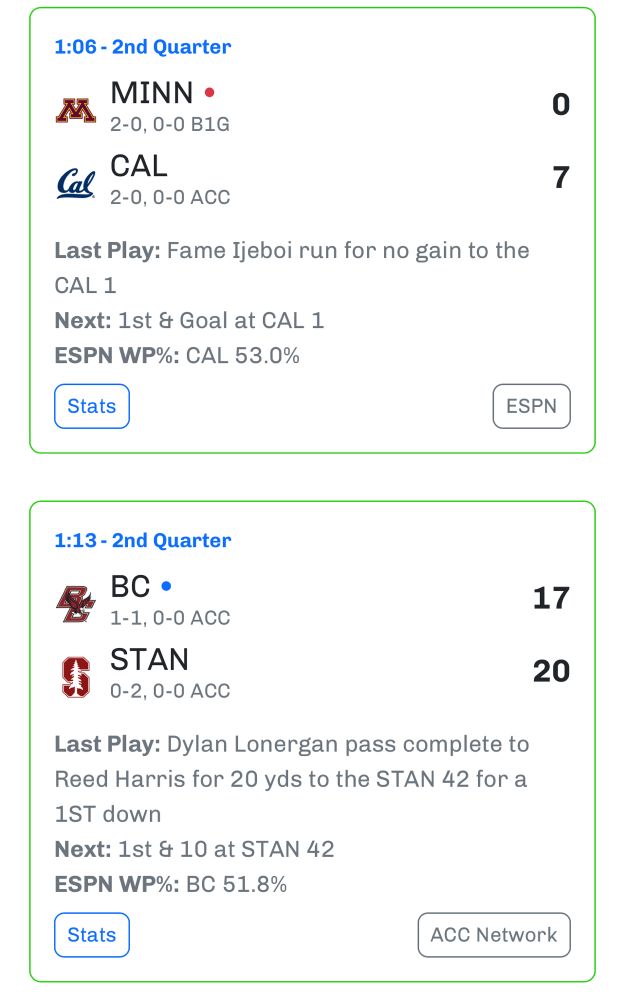Open Stats for the BC vs STAN game

coord(92,935)
